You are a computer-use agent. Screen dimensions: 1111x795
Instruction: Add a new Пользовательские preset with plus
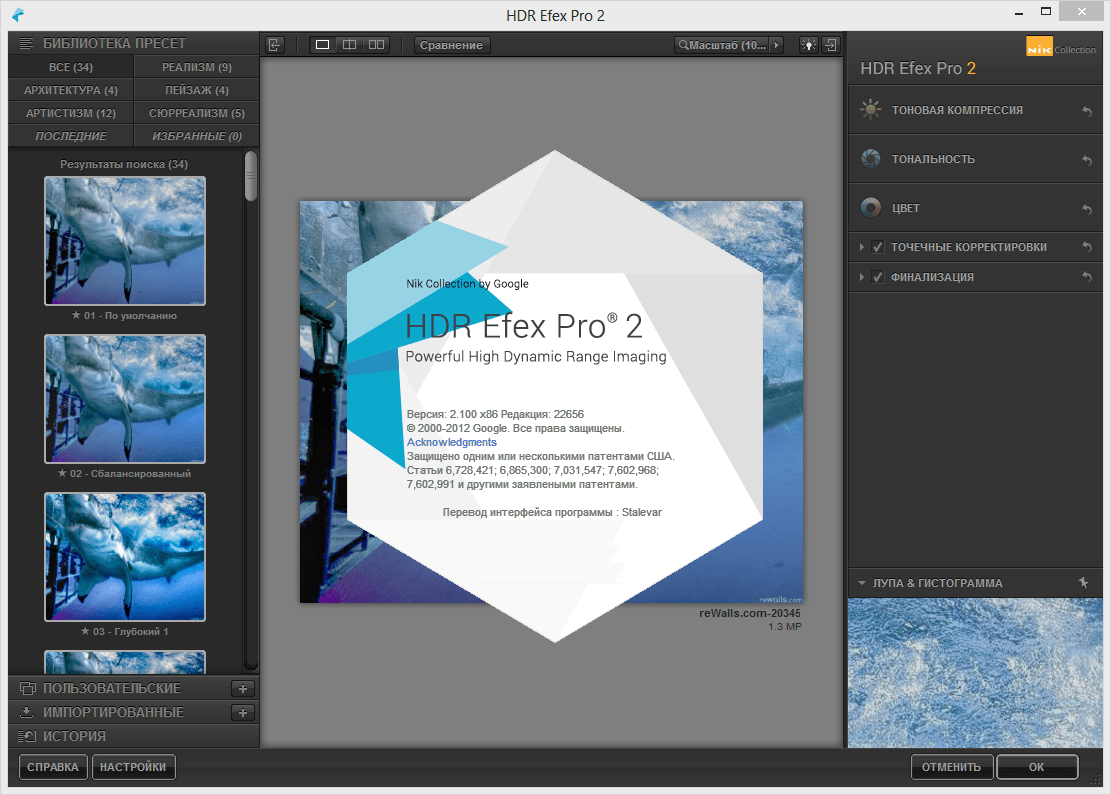[x=243, y=688]
